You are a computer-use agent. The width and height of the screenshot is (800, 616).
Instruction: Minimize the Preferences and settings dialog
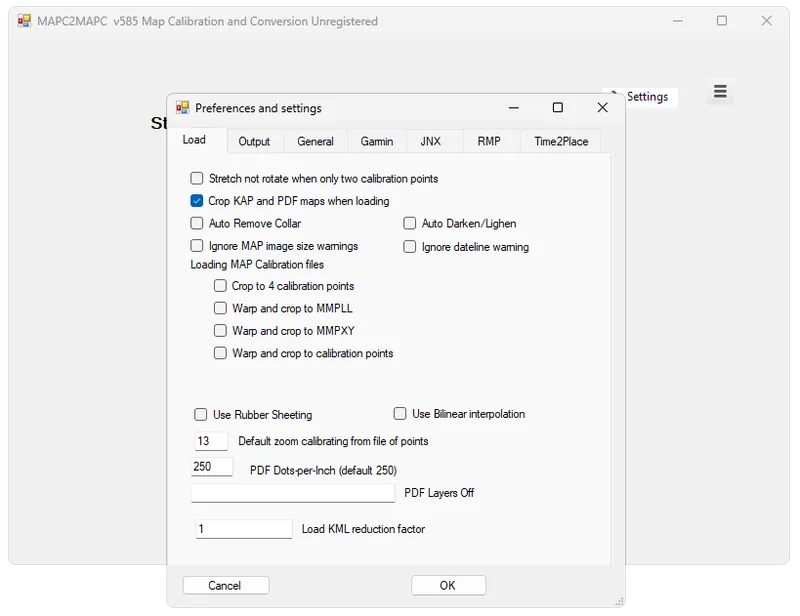pos(514,108)
